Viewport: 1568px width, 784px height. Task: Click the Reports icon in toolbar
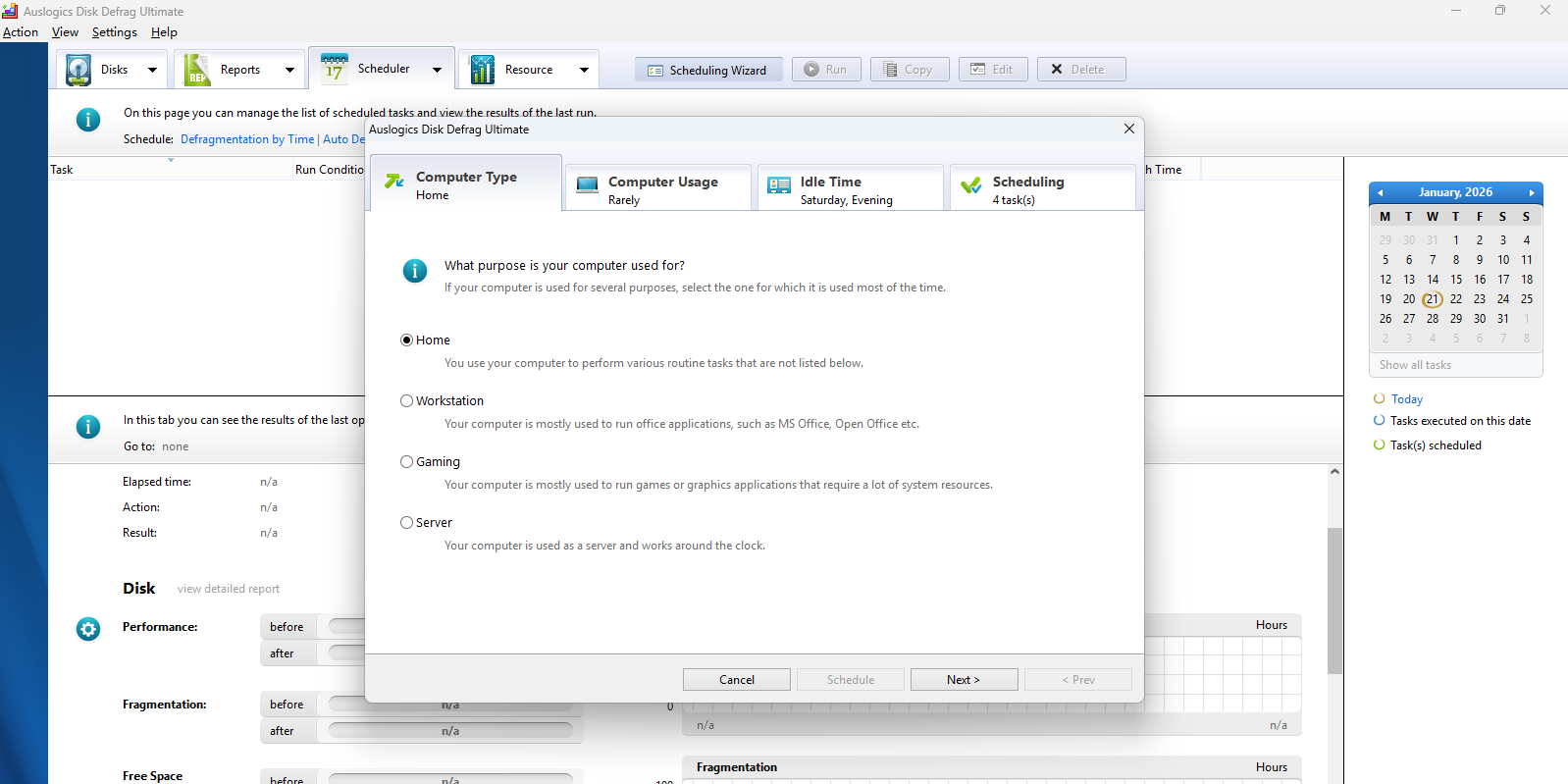click(197, 70)
